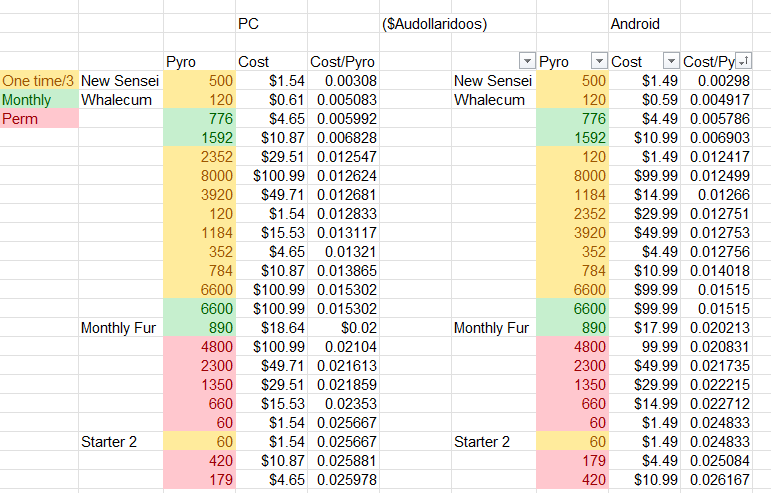Select the PC table "Monthly Fur" cell
This screenshot has width=771, height=493.
pyautogui.click(x=120, y=328)
